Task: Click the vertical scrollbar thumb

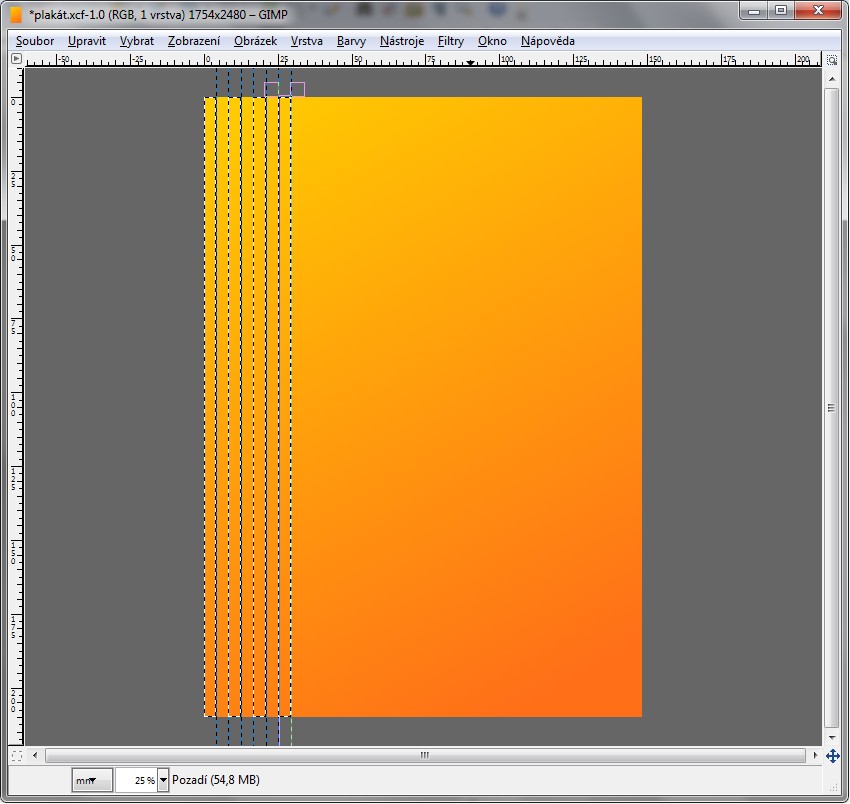Action: point(832,408)
